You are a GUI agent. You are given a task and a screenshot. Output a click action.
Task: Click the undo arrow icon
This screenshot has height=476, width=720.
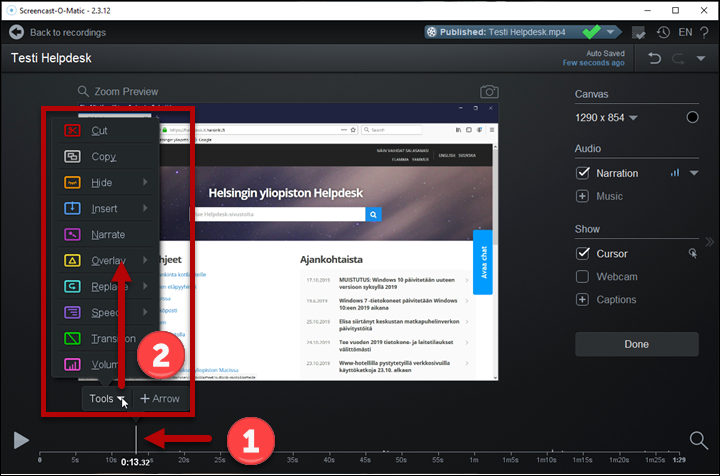click(x=654, y=58)
